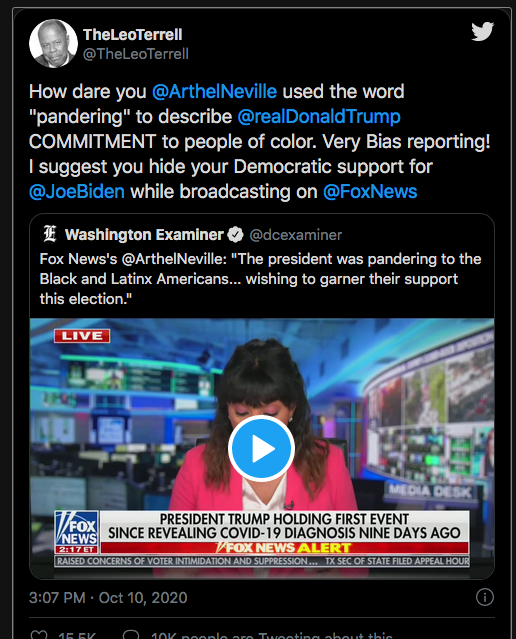The image size is (516, 639).
Task: Open the @ArthelNeville mention link
Action: coord(214,91)
